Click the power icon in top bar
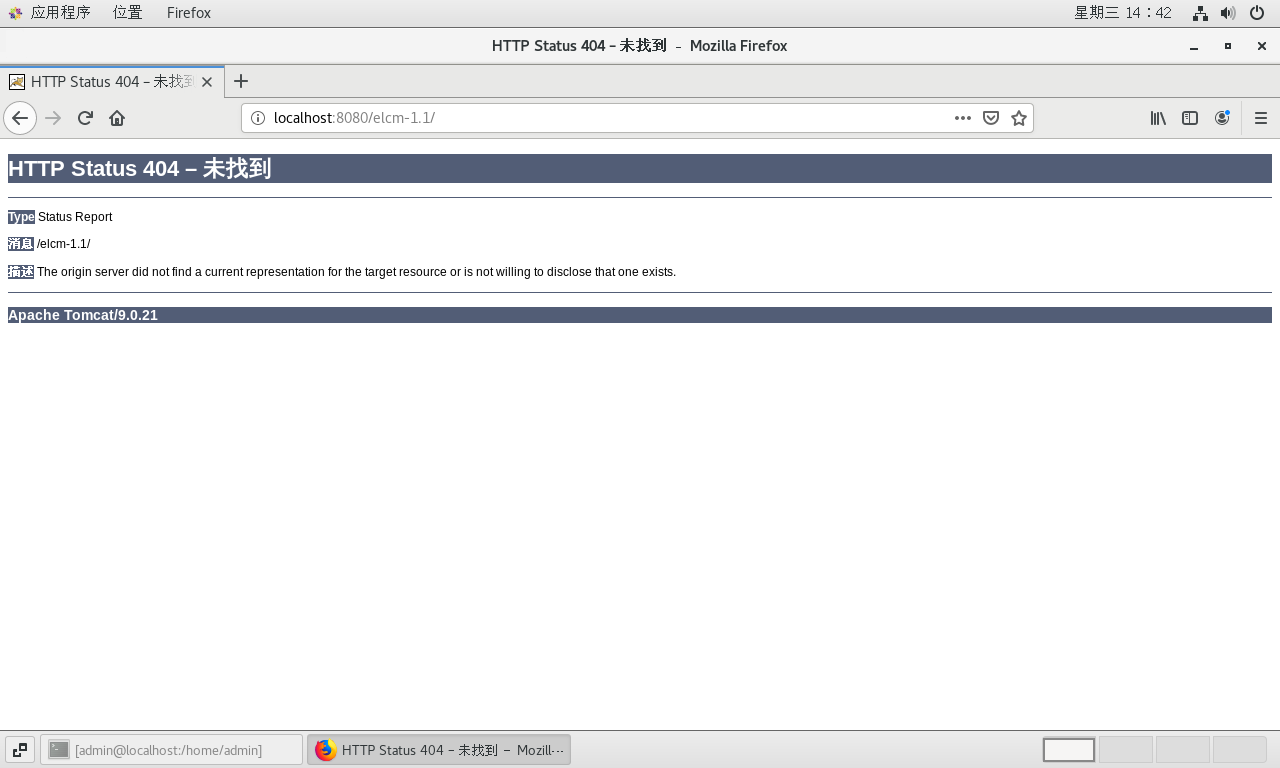Screen dimensions: 1280x768 click(x=1257, y=13)
